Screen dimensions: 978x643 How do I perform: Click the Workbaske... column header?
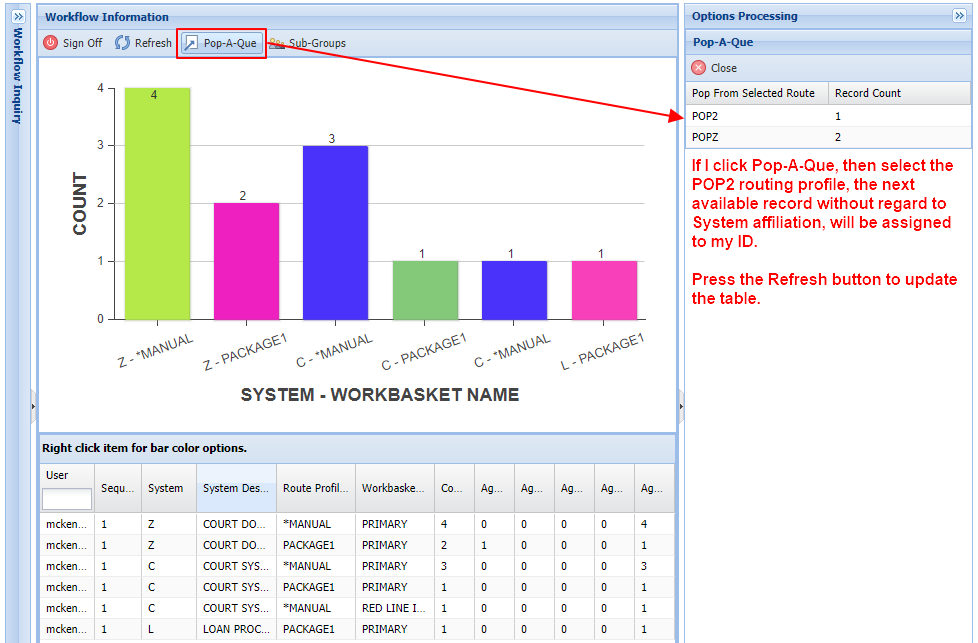point(394,488)
